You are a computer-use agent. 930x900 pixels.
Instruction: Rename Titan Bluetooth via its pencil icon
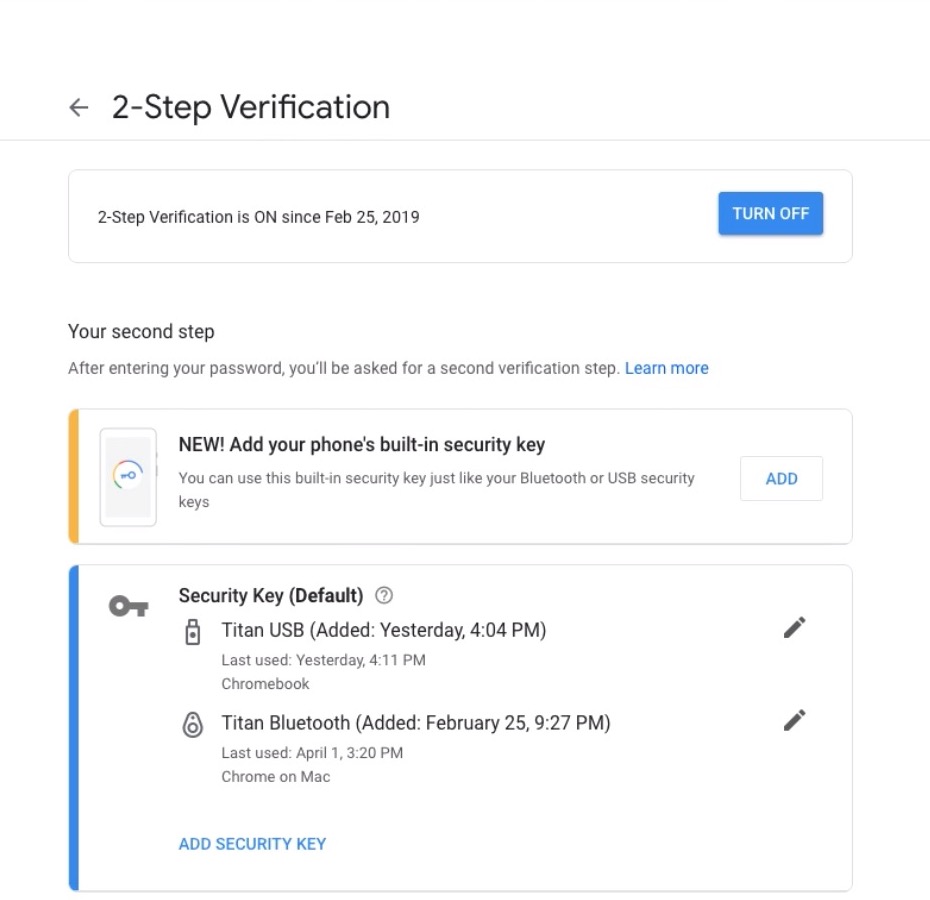793,720
